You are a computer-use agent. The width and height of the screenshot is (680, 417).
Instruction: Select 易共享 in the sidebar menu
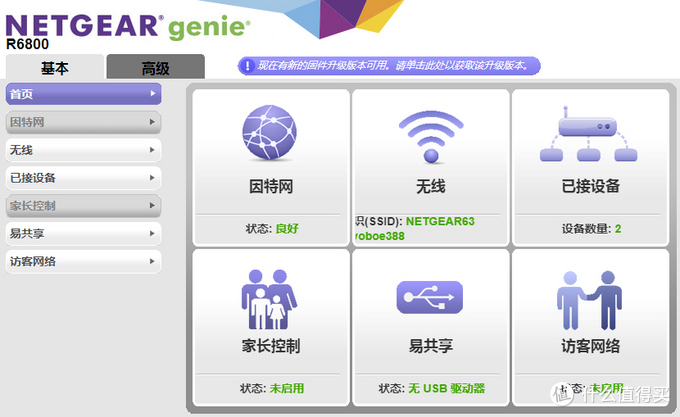(x=84, y=233)
